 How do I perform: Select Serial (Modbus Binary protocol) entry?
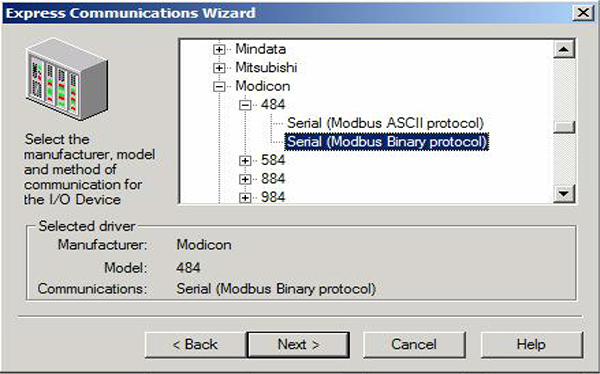(386, 142)
